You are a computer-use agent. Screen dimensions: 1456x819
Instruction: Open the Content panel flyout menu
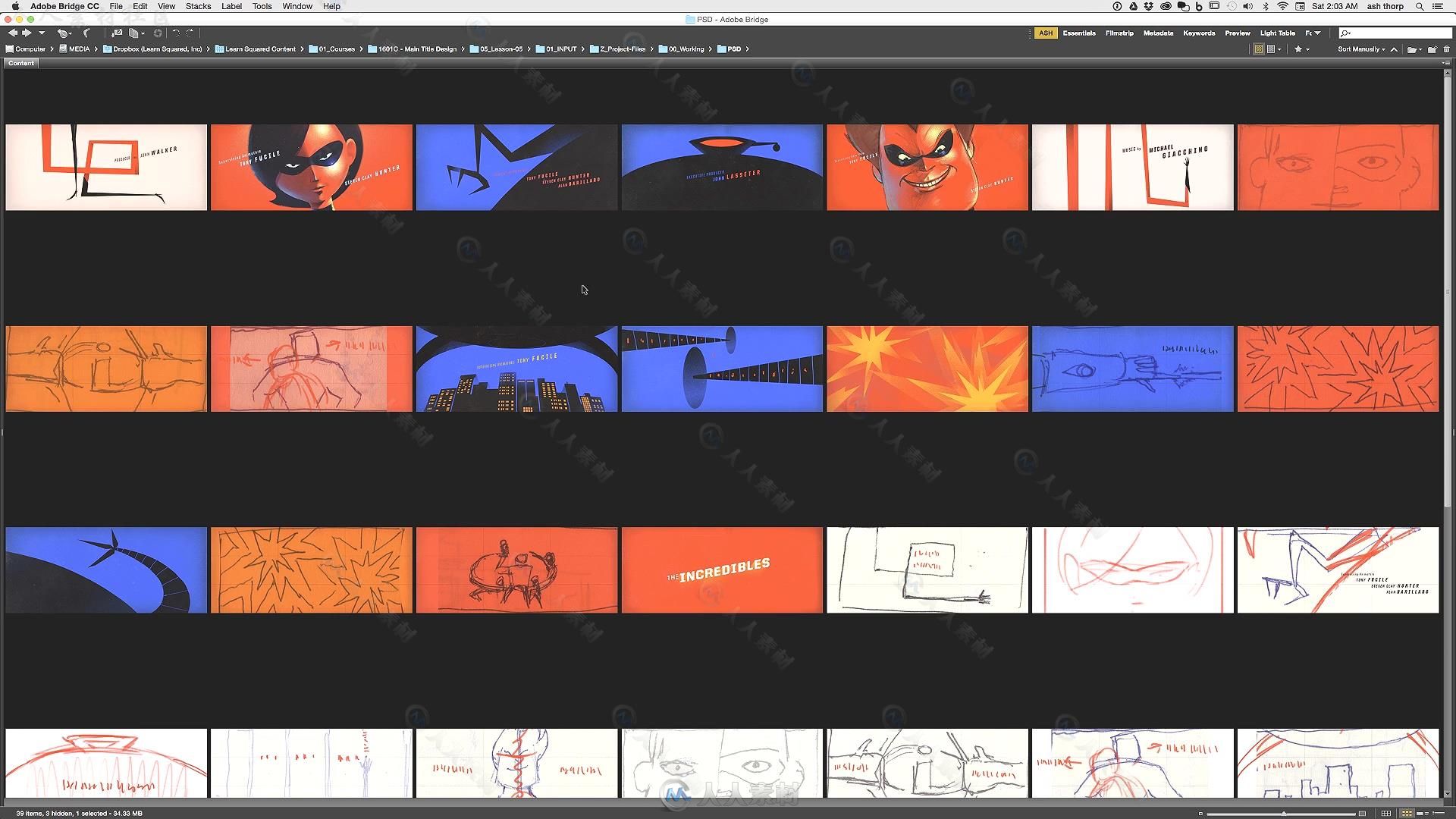pyautogui.click(x=1446, y=63)
